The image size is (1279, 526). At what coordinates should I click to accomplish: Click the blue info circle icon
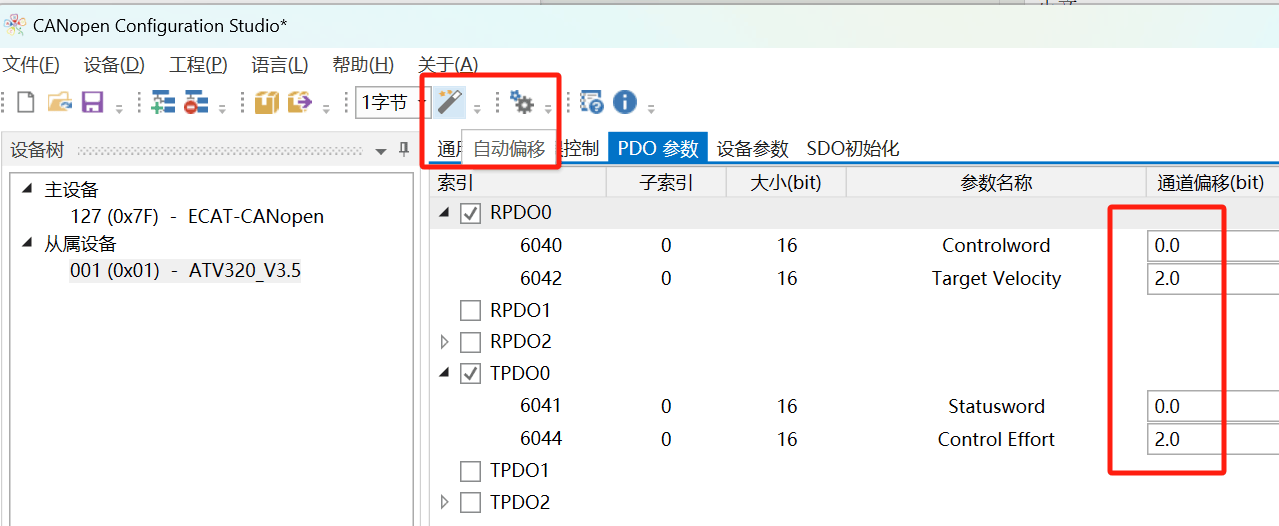pyautogui.click(x=625, y=102)
